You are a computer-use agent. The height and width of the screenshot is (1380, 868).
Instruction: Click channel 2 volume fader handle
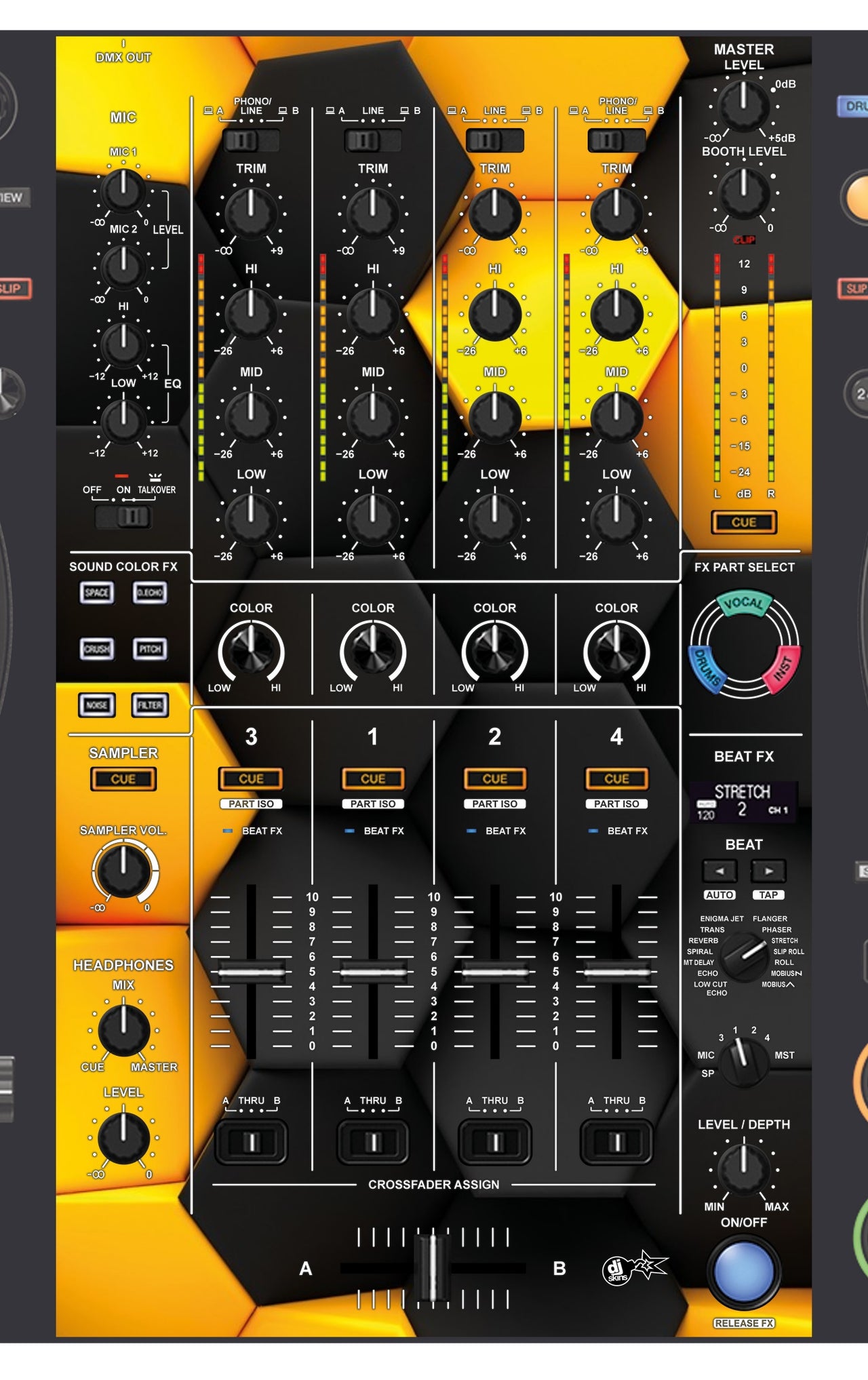(x=495, y=972)
